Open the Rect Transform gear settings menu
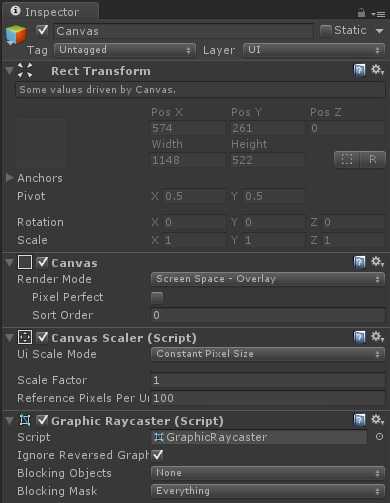 (x=377, y=70)
